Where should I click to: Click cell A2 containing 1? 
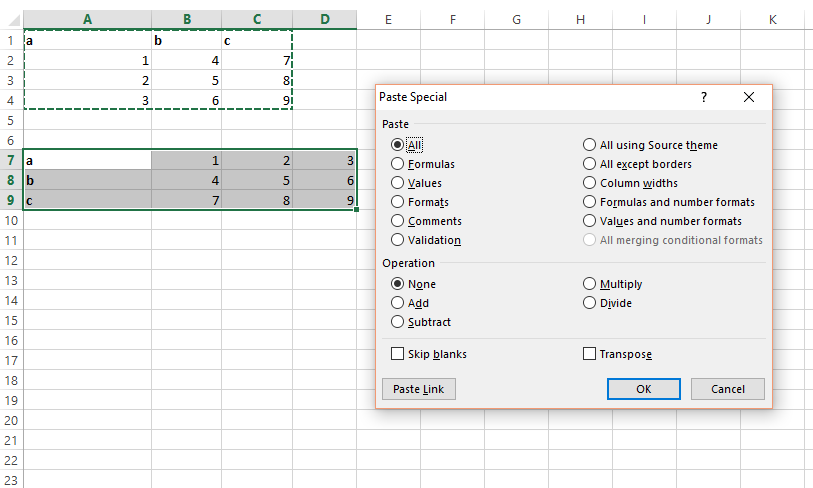pos(88,61)
